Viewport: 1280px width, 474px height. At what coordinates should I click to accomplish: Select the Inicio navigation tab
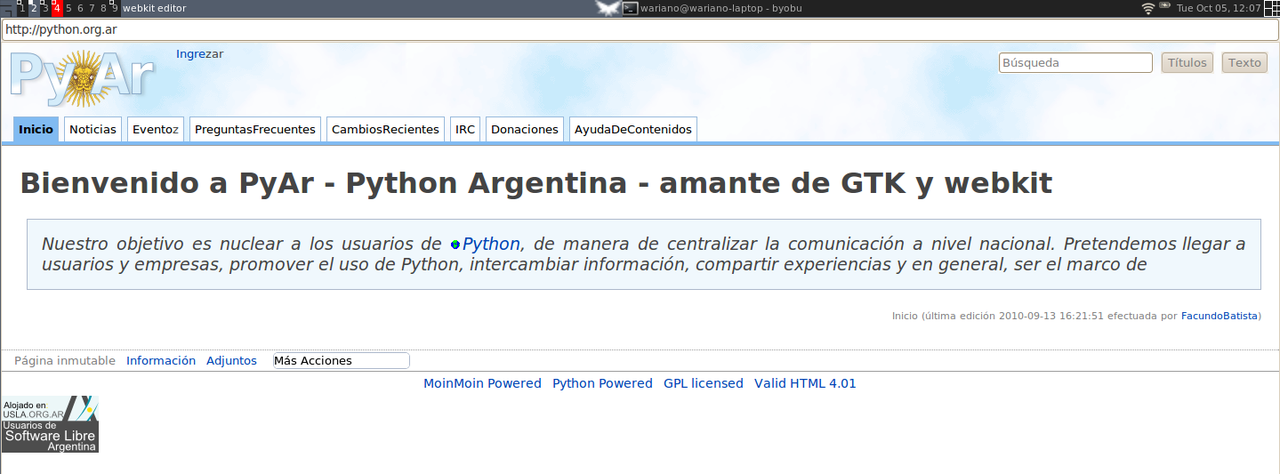[x=36, y=129]
